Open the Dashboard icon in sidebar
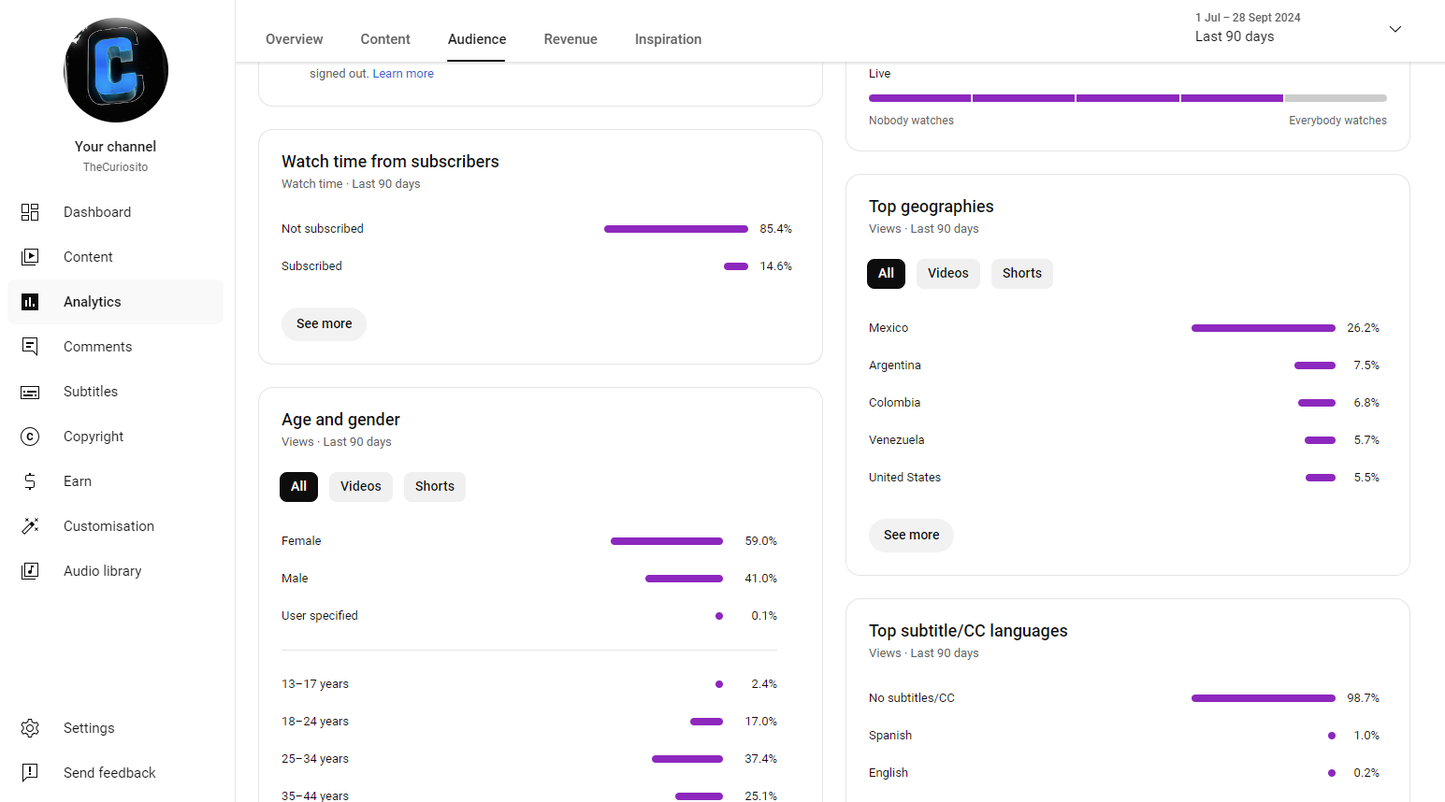This screenshot has height=802, width=1445. click(30, 212)
